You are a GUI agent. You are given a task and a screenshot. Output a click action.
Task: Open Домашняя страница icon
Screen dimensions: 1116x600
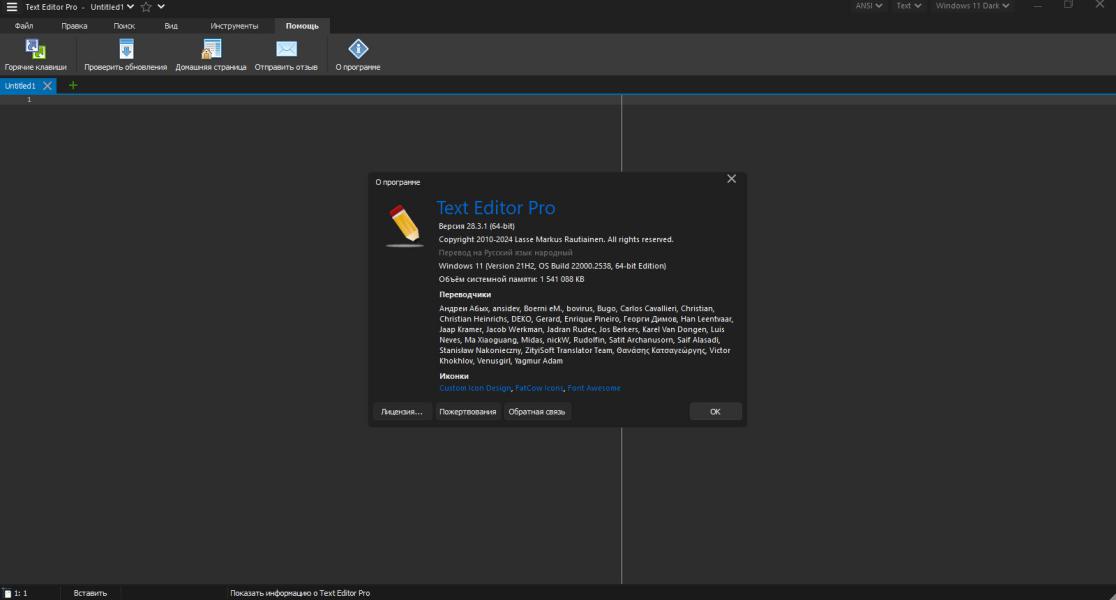tap(211, 48)
